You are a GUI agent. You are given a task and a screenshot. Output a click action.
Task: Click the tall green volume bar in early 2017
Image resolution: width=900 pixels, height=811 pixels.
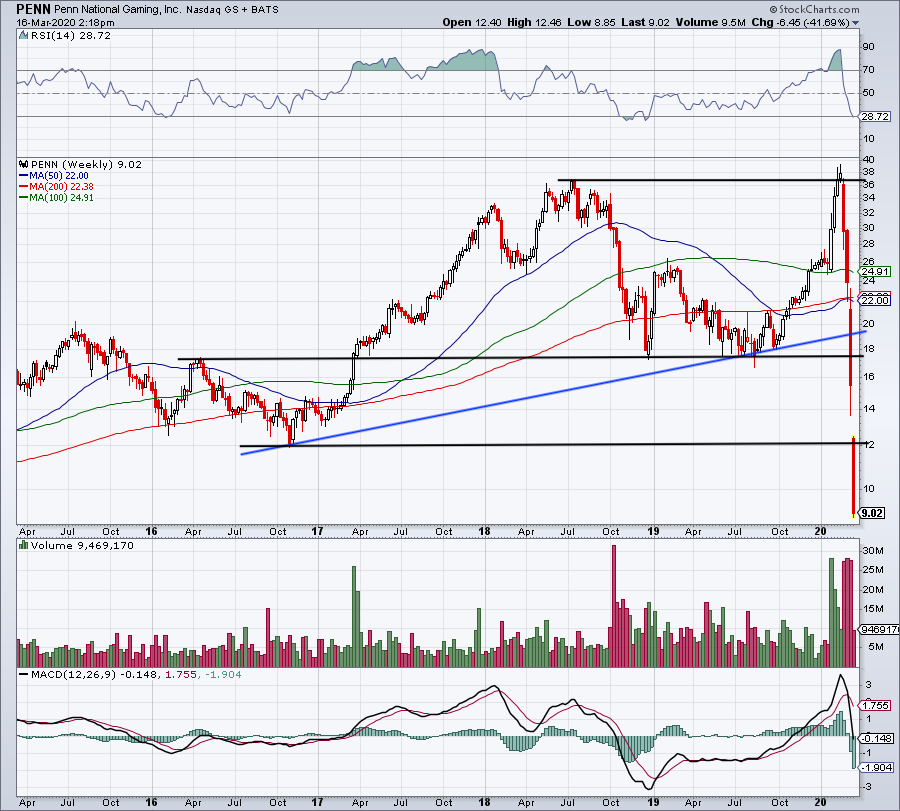(354, 616)
